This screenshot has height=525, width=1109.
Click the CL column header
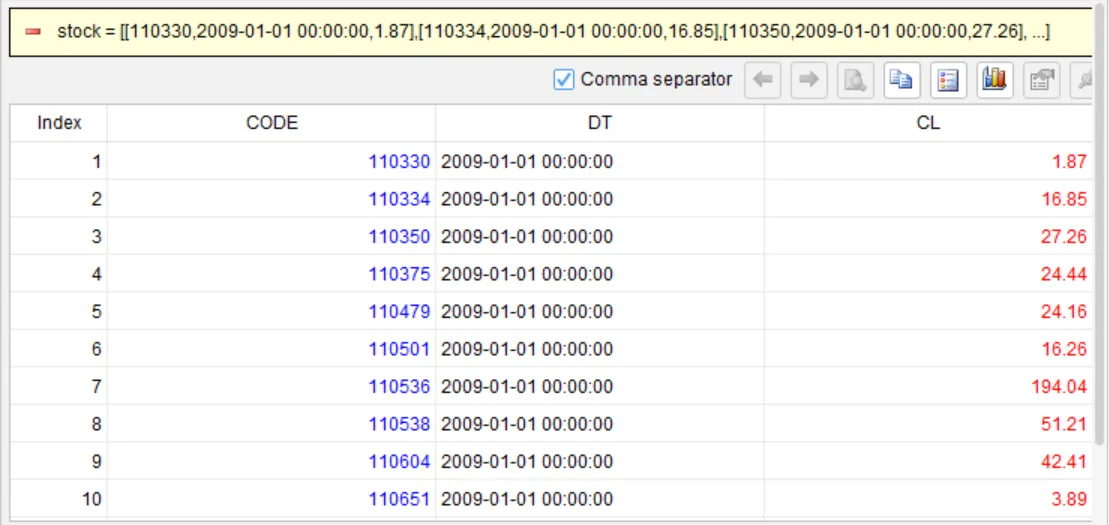coord(929,123)
